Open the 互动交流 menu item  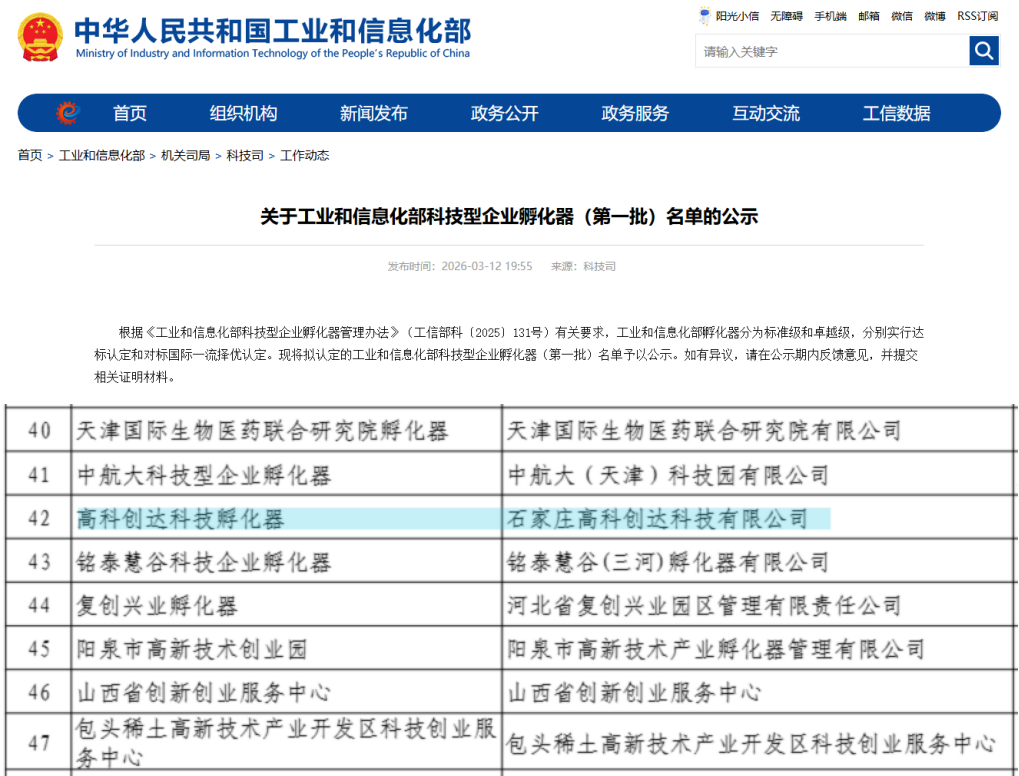[x=766, y=113]
